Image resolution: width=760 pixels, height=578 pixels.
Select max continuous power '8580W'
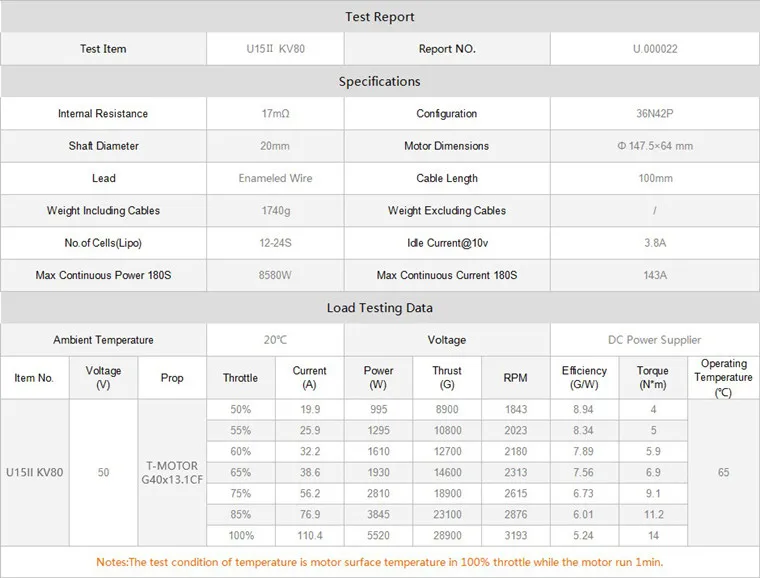[x=275, y=275]
